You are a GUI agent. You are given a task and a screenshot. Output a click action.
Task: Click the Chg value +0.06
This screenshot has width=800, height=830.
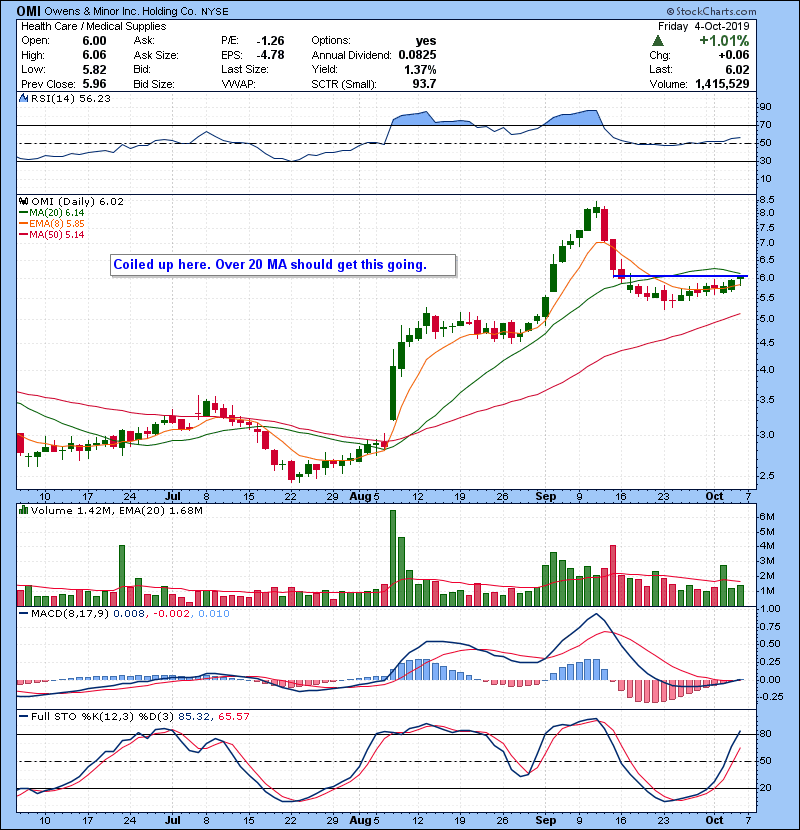[x=734, y=55]
